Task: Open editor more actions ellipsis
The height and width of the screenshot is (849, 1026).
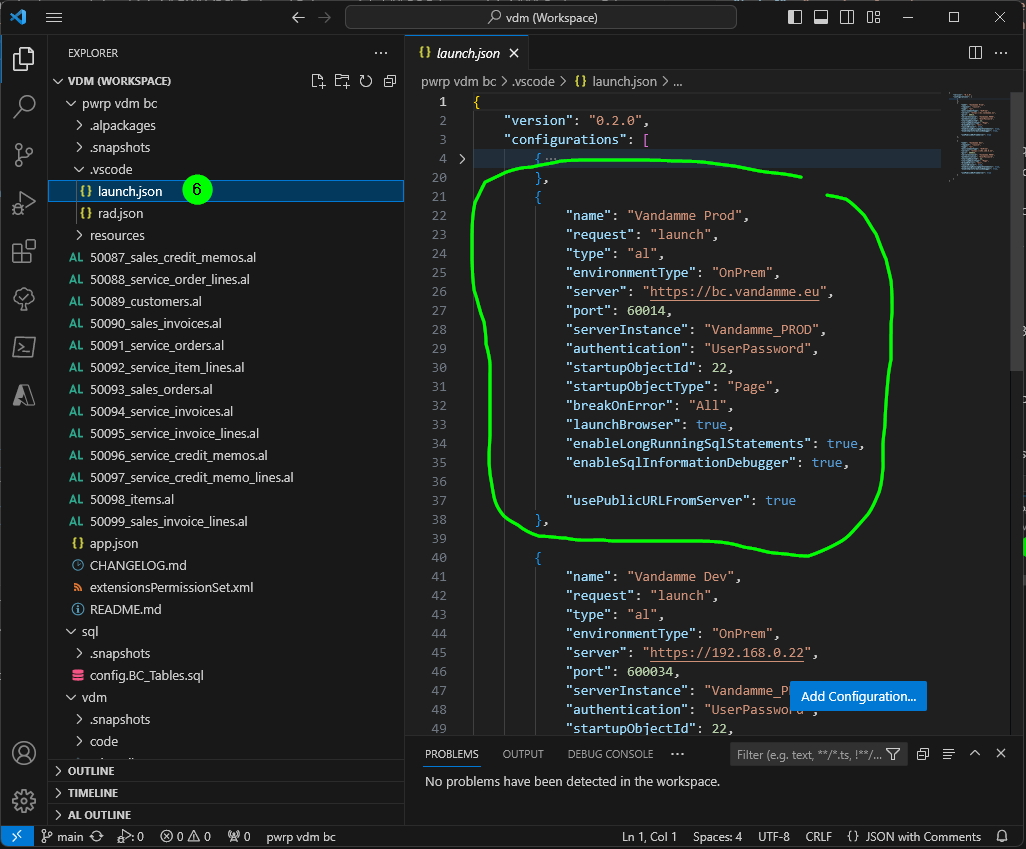Action: coord(1001,53)
